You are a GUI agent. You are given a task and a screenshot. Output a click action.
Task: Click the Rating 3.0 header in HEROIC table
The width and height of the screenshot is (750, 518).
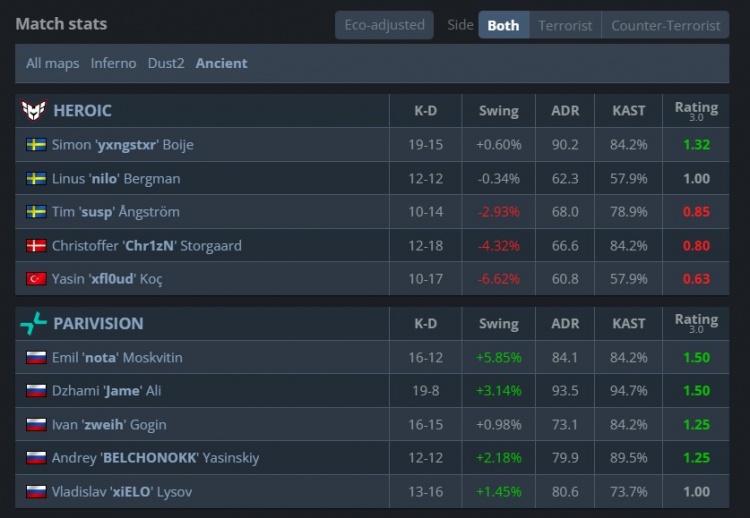coord(696,110)
